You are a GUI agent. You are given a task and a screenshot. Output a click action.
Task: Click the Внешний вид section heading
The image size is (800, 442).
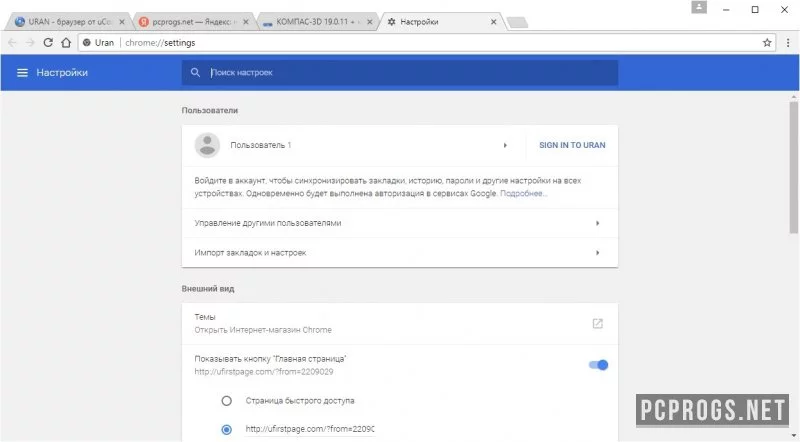208,288
